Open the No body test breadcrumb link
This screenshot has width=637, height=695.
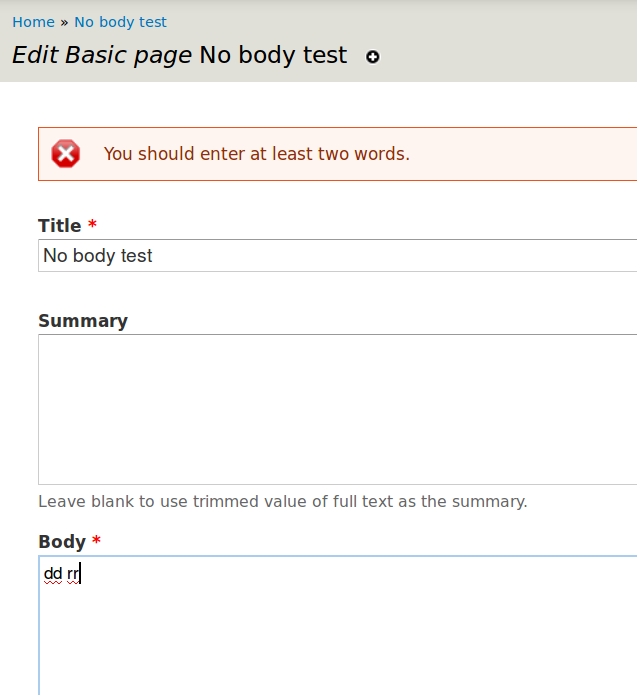coord(120,22)
